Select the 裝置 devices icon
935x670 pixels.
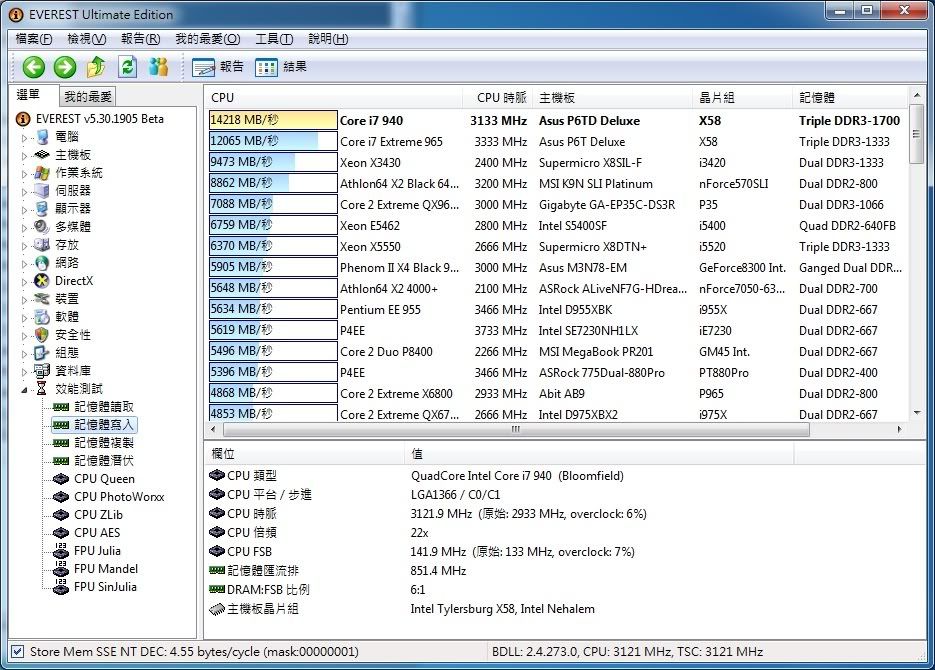(42, 299)
